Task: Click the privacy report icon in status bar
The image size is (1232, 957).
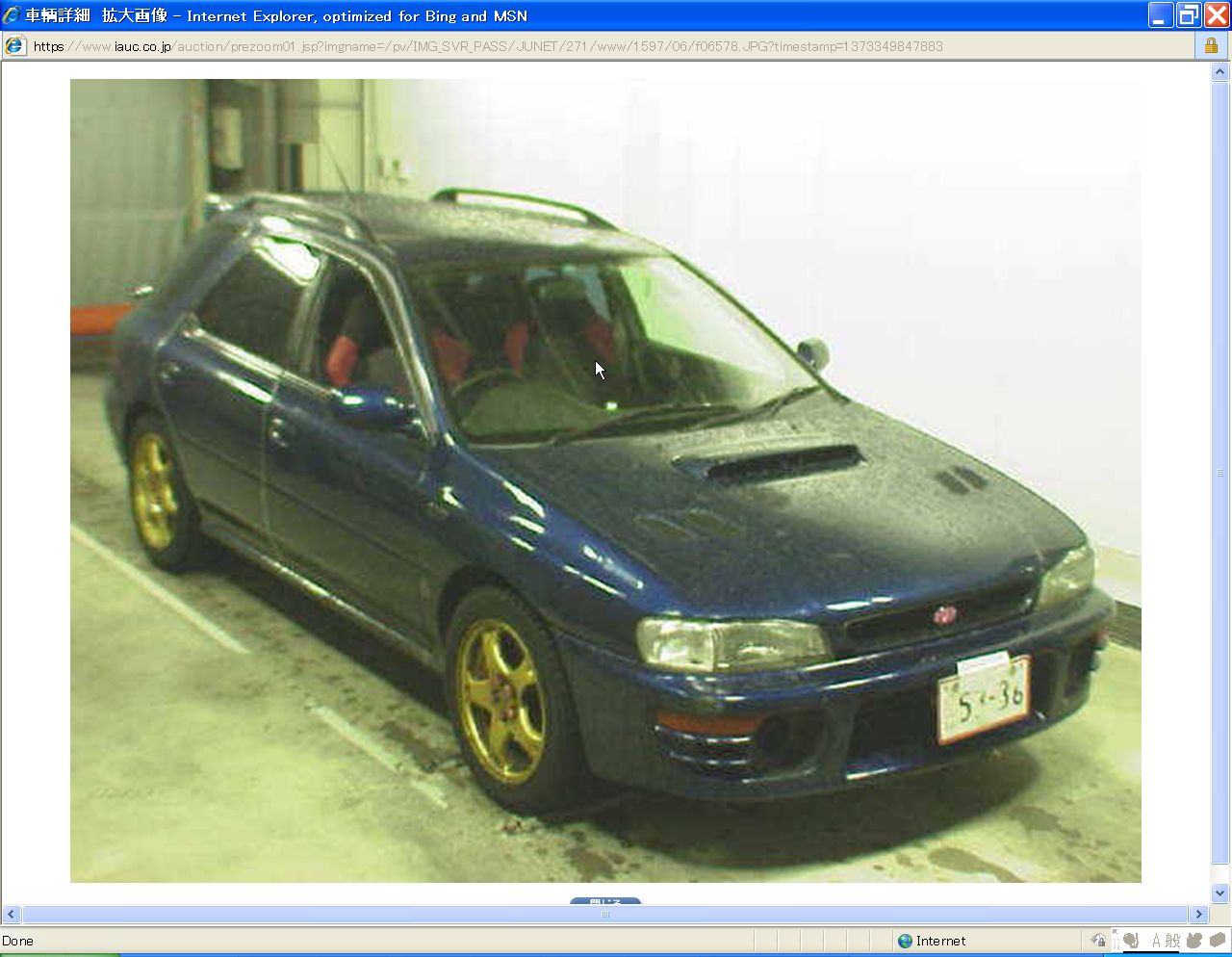Action: coord(1098,941)
